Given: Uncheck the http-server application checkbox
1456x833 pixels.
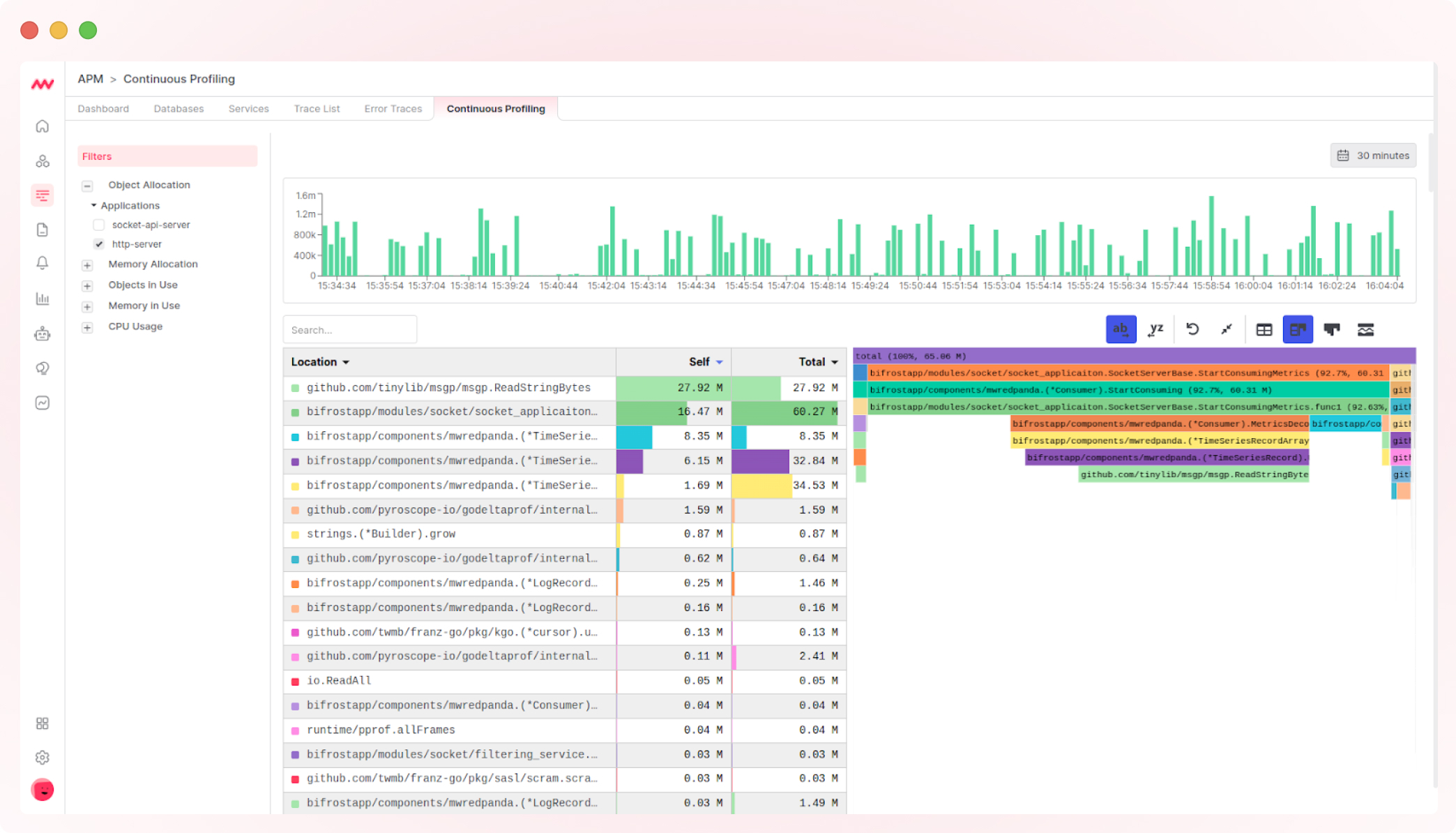Looking at the screenshot, I should pyautogui.click(x=100, y=244).
